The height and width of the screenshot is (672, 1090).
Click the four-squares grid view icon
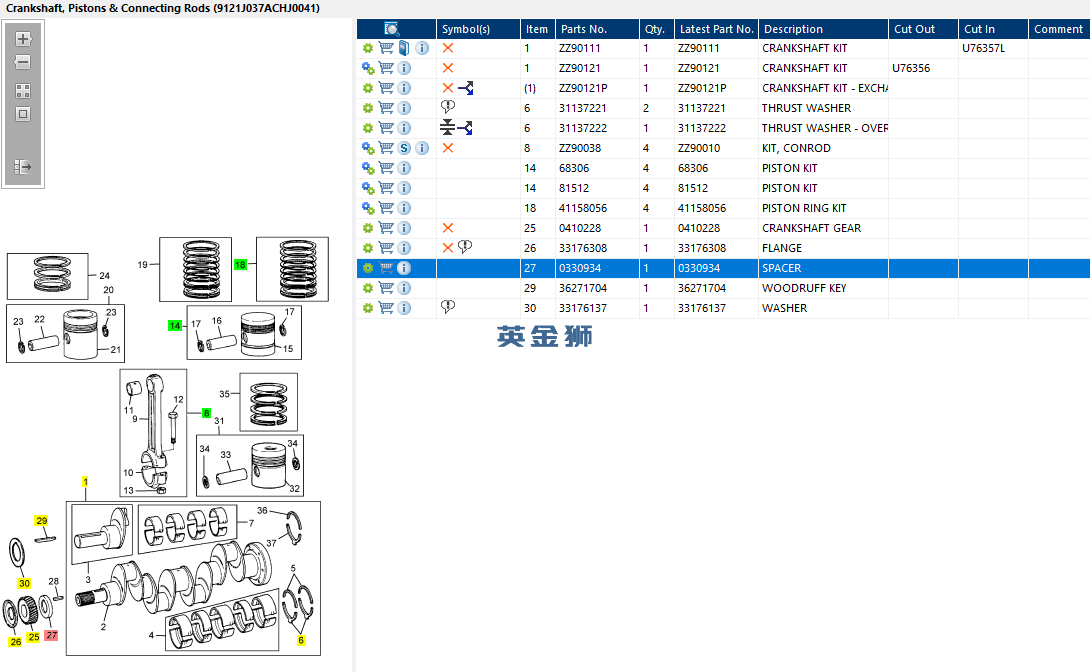coord(23,90)
